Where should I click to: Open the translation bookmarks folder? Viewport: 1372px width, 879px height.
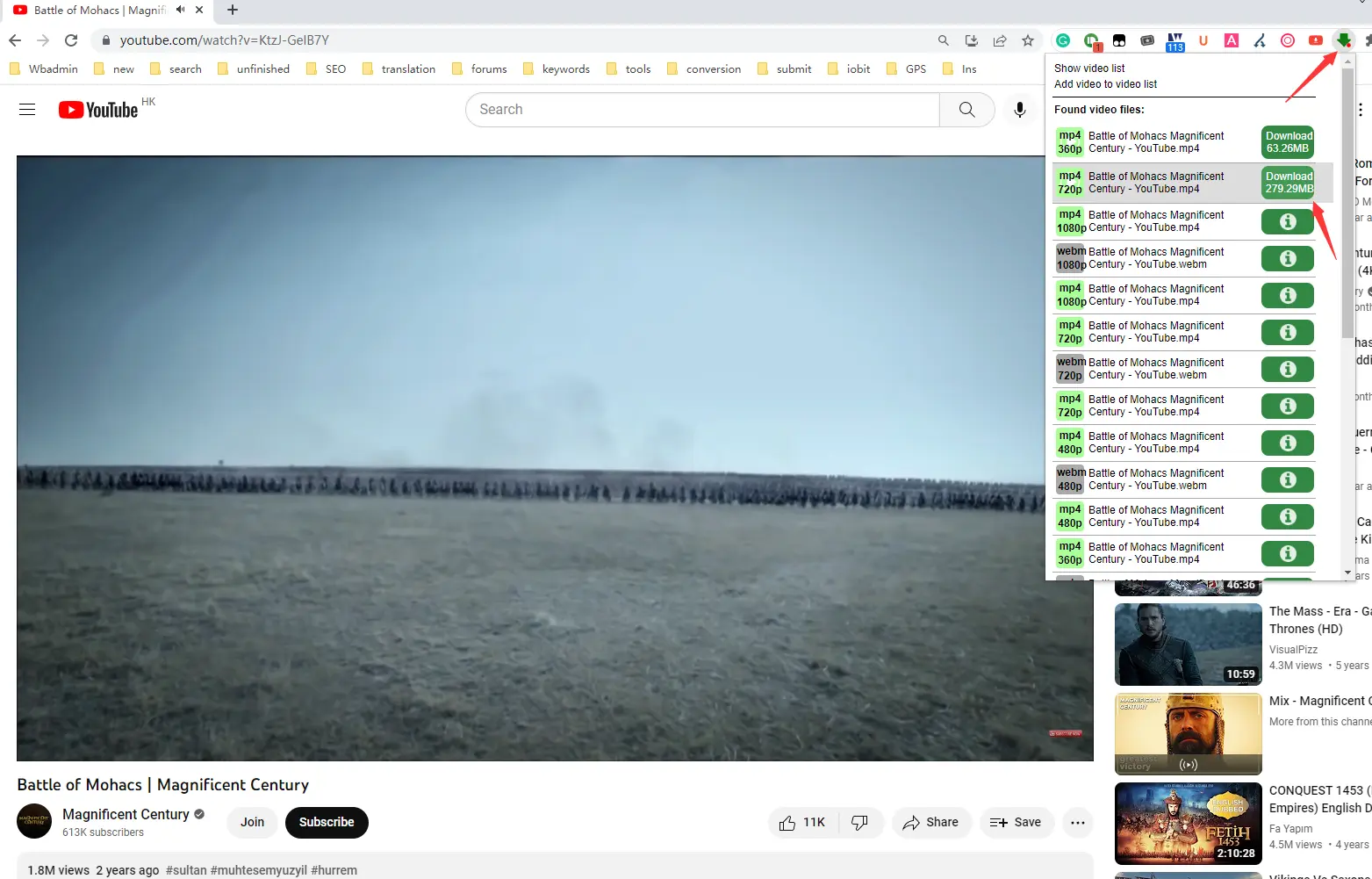pyautogui.click(x=399, y=68)
